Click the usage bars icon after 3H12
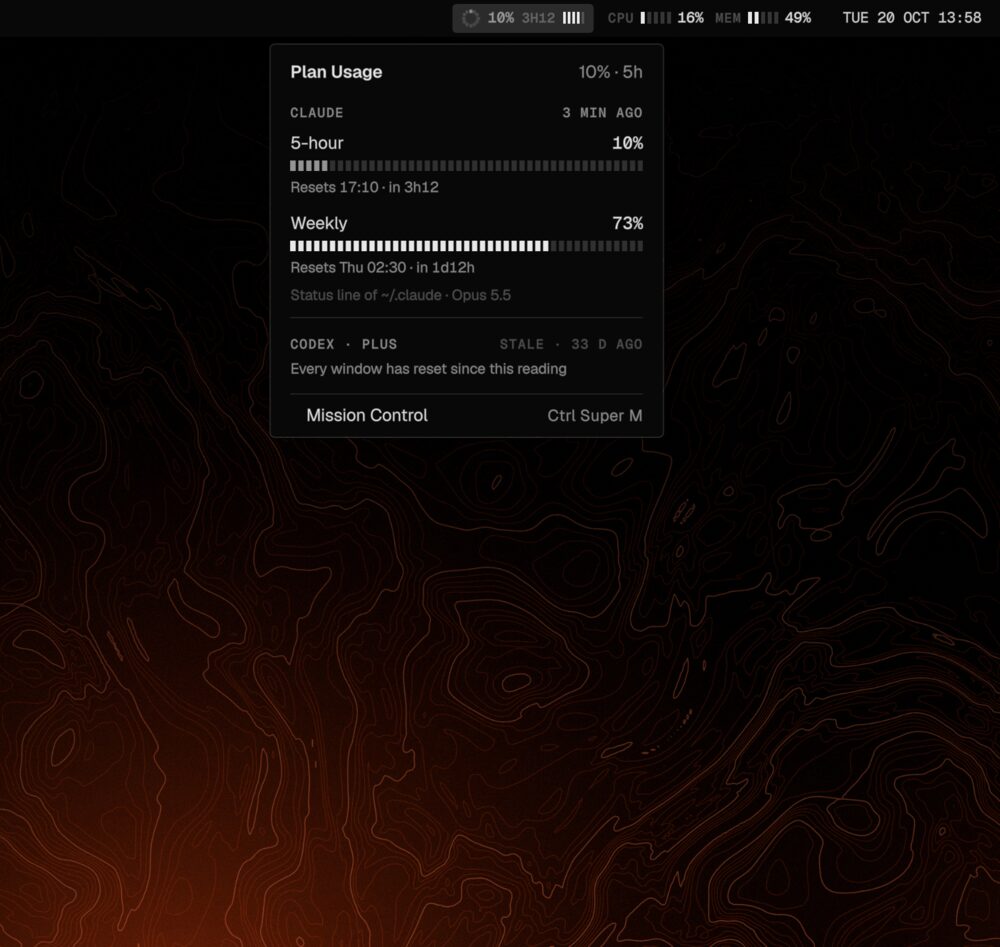1000x947 pixels. pyautogui.click(x=573, y=18)
